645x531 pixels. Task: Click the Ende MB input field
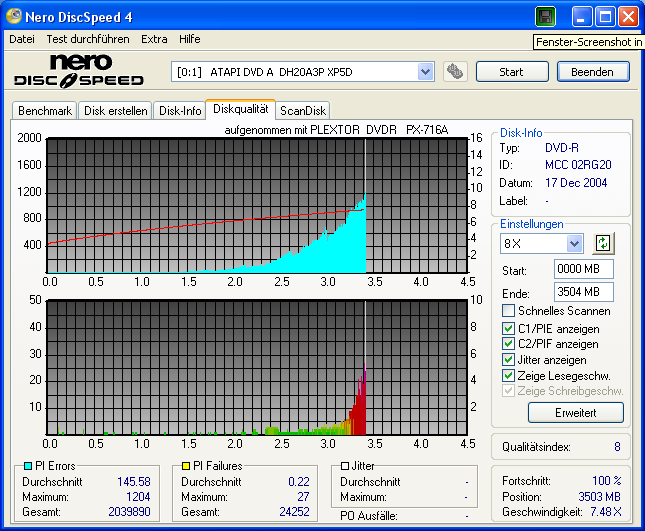pyautogui.click(x=583, y=292)
